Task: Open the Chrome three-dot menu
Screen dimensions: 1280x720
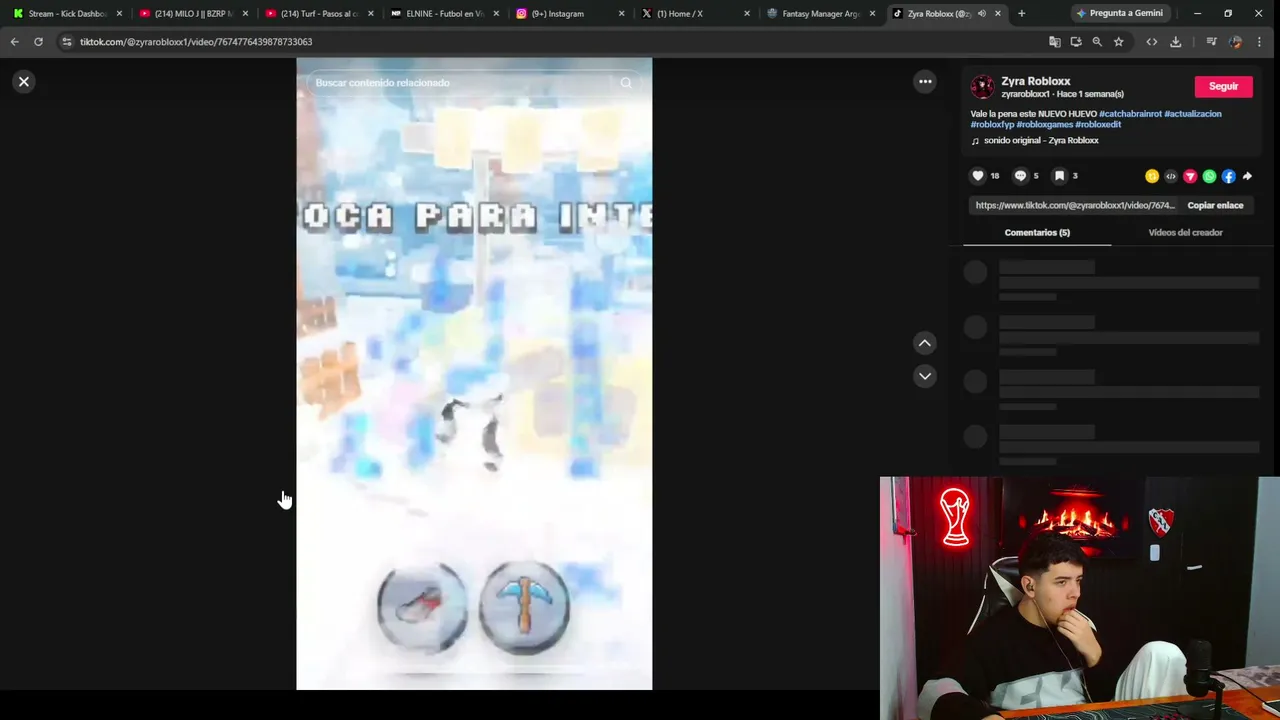Action: click(x=1259, y=42)
